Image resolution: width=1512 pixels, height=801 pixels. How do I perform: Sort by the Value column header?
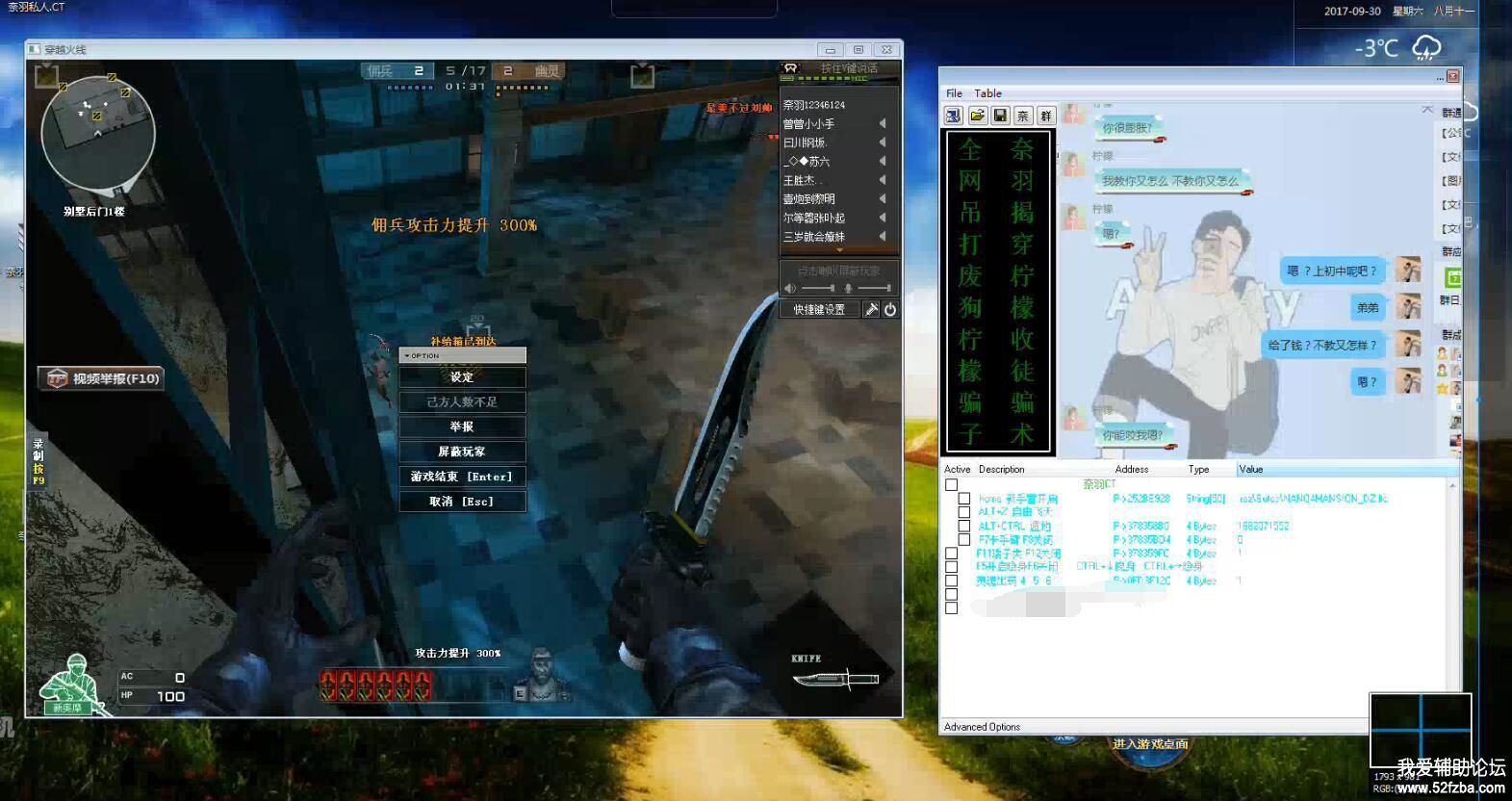pyautogui.click(x=1346, y=469)
